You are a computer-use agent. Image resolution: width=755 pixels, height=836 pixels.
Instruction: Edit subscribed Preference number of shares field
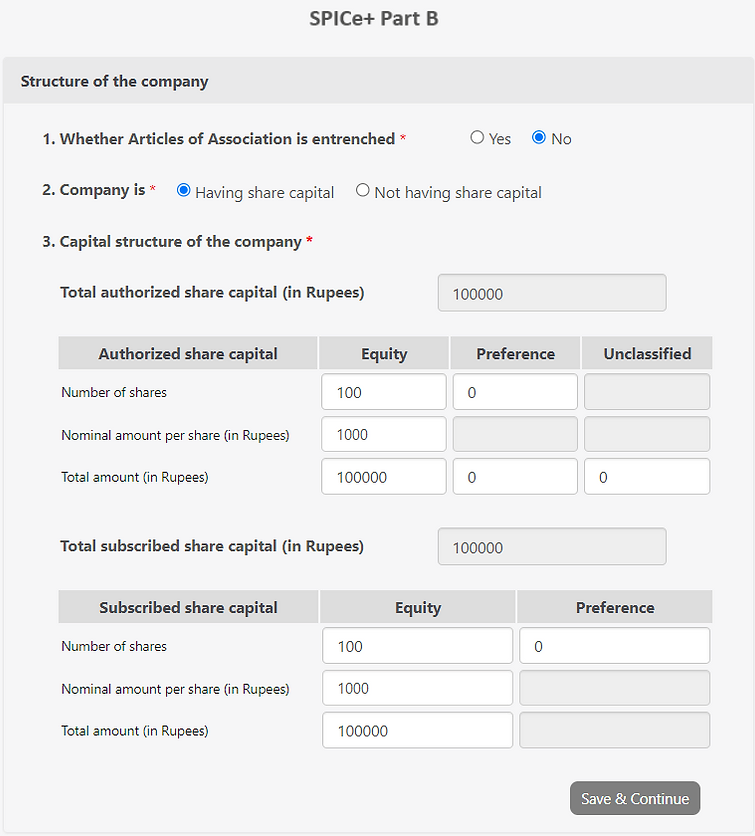point(615,646)
